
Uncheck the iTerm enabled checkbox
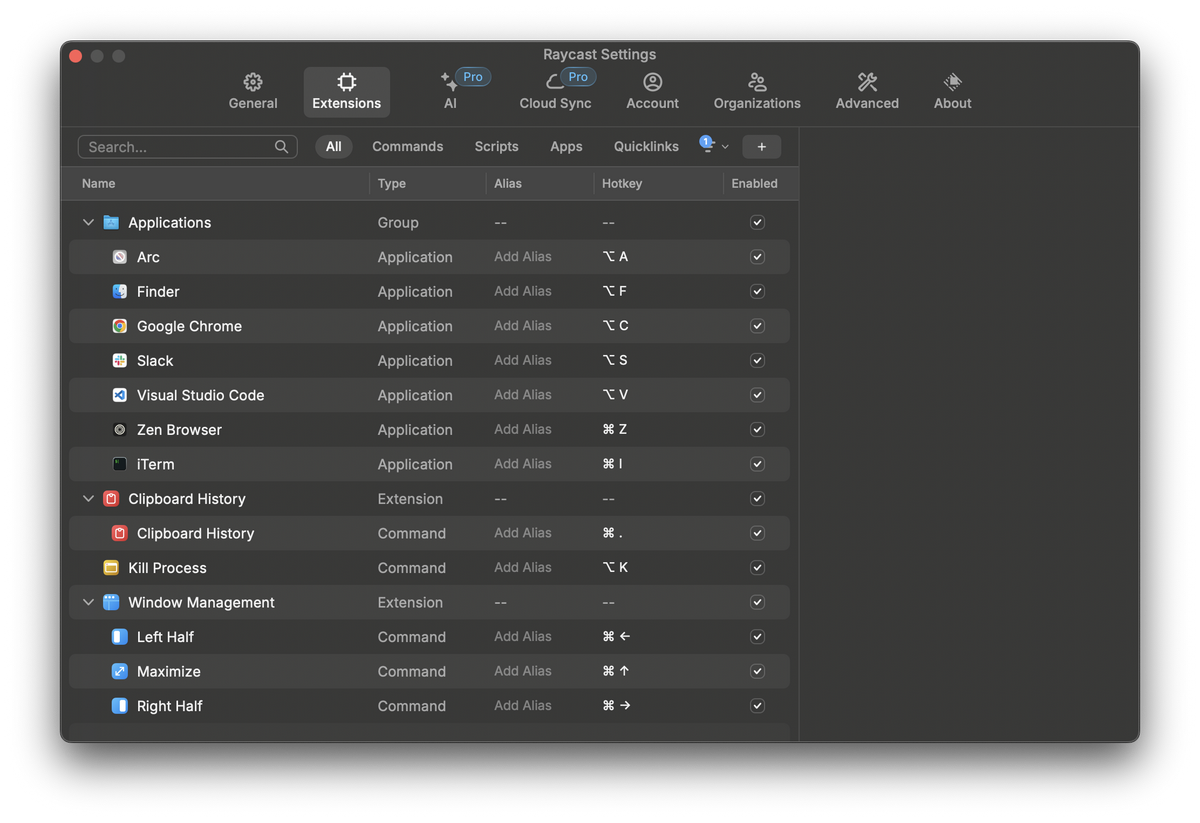[x=757, y=464]
